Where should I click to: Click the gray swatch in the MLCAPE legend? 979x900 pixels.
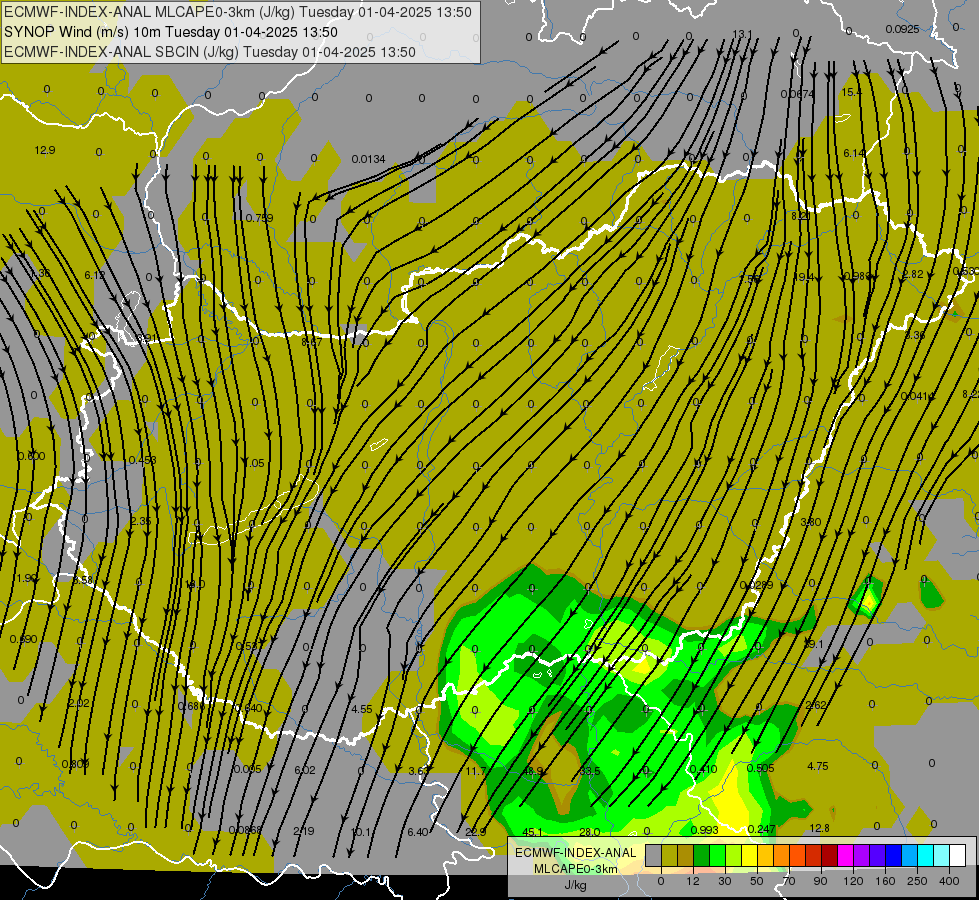pyautogui.click(x=654, y=856)
